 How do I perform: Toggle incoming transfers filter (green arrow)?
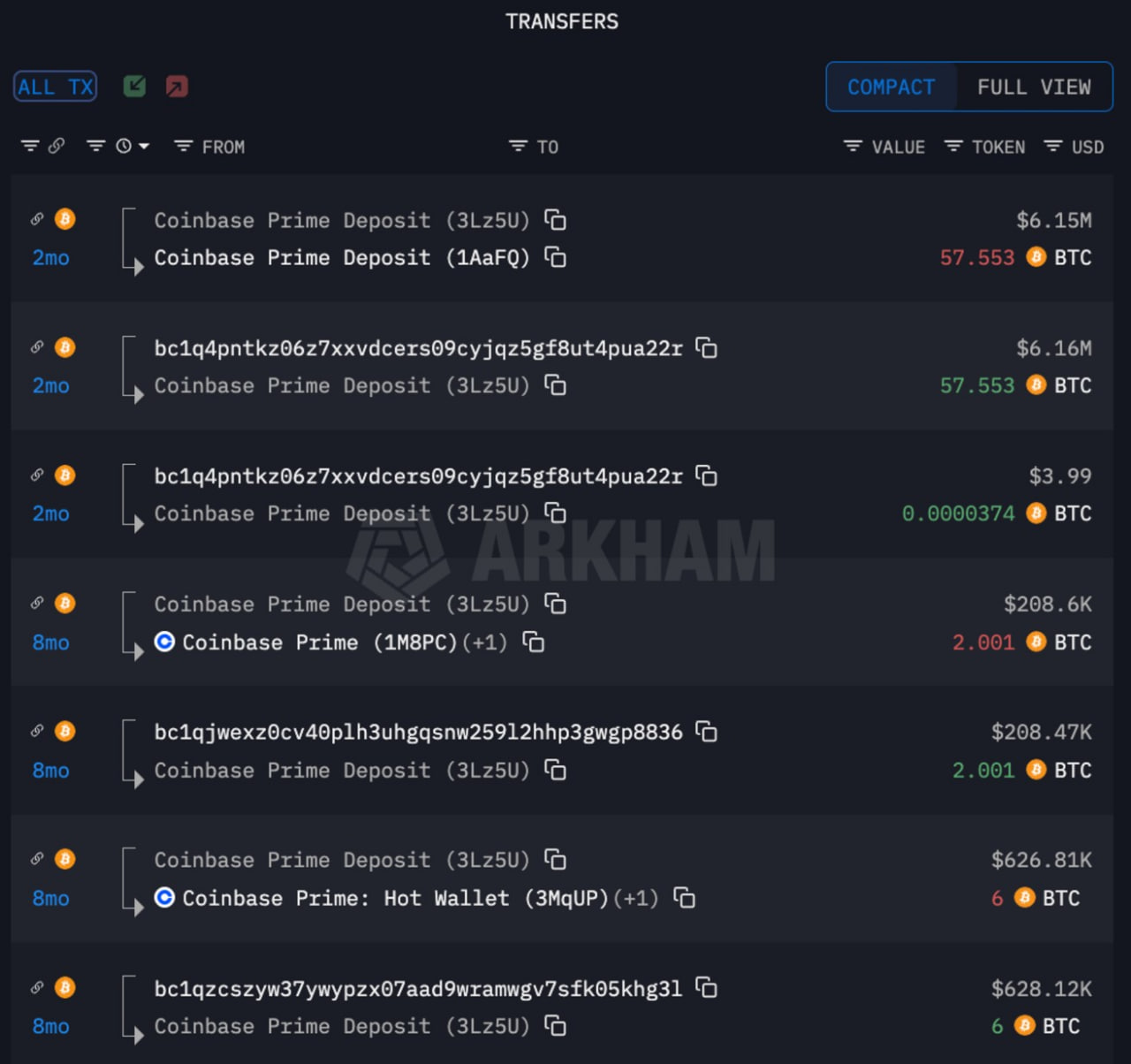[x=134, y=87]
